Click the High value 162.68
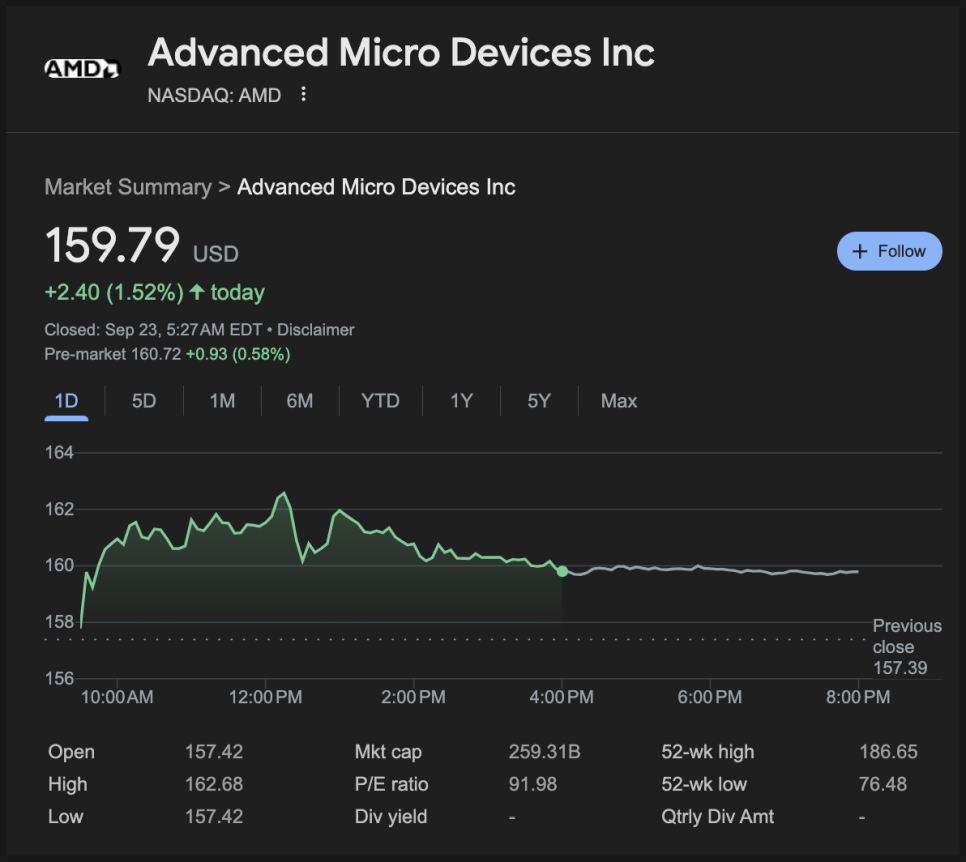966x862 pixels. [214, 784]
